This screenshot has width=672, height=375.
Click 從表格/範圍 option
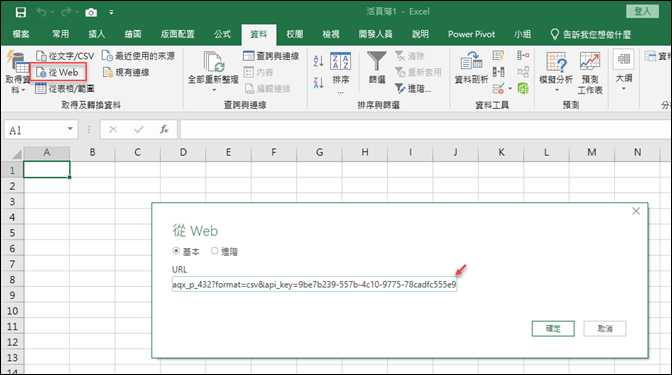point(65,89)
